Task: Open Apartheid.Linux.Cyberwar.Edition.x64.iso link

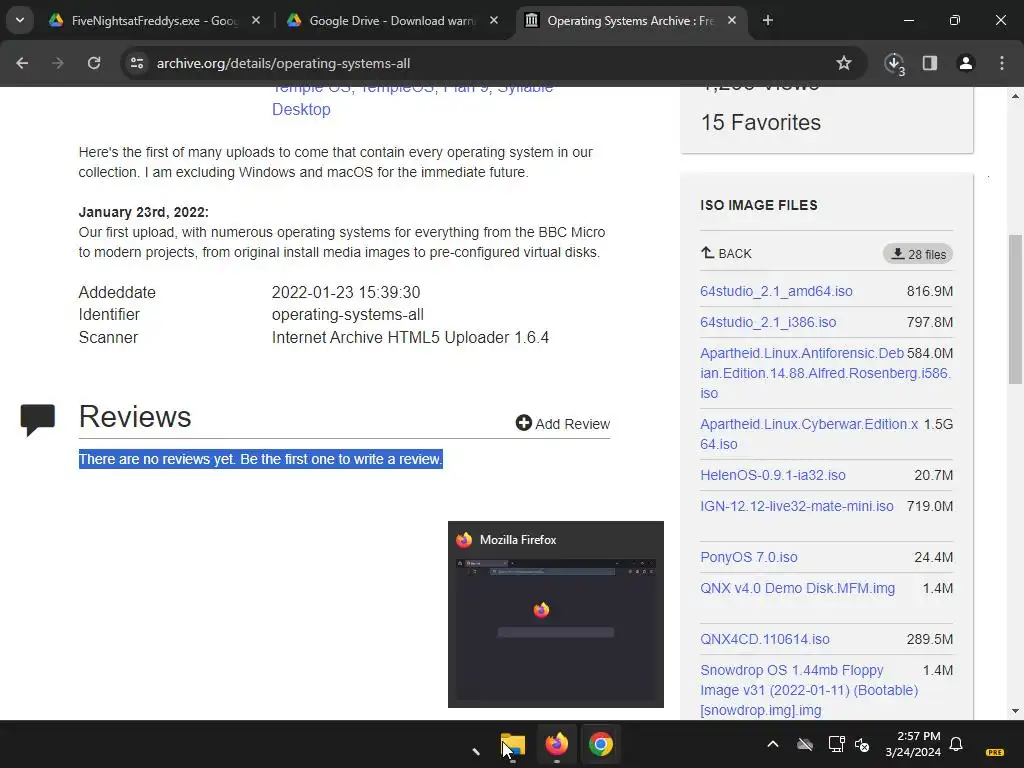Action: 809,434
